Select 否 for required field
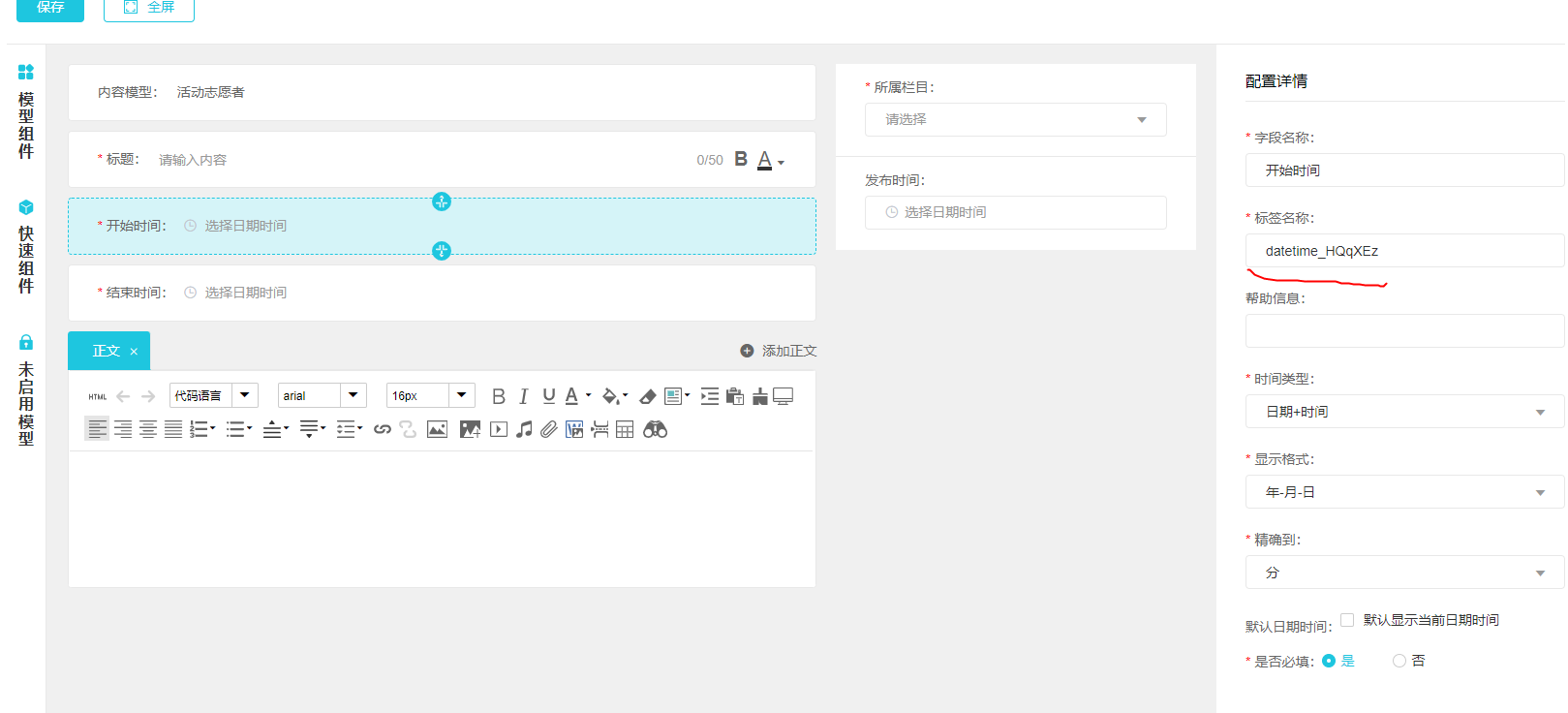The width and height of the screenshot is (1568, 713). click(1399, 661)
